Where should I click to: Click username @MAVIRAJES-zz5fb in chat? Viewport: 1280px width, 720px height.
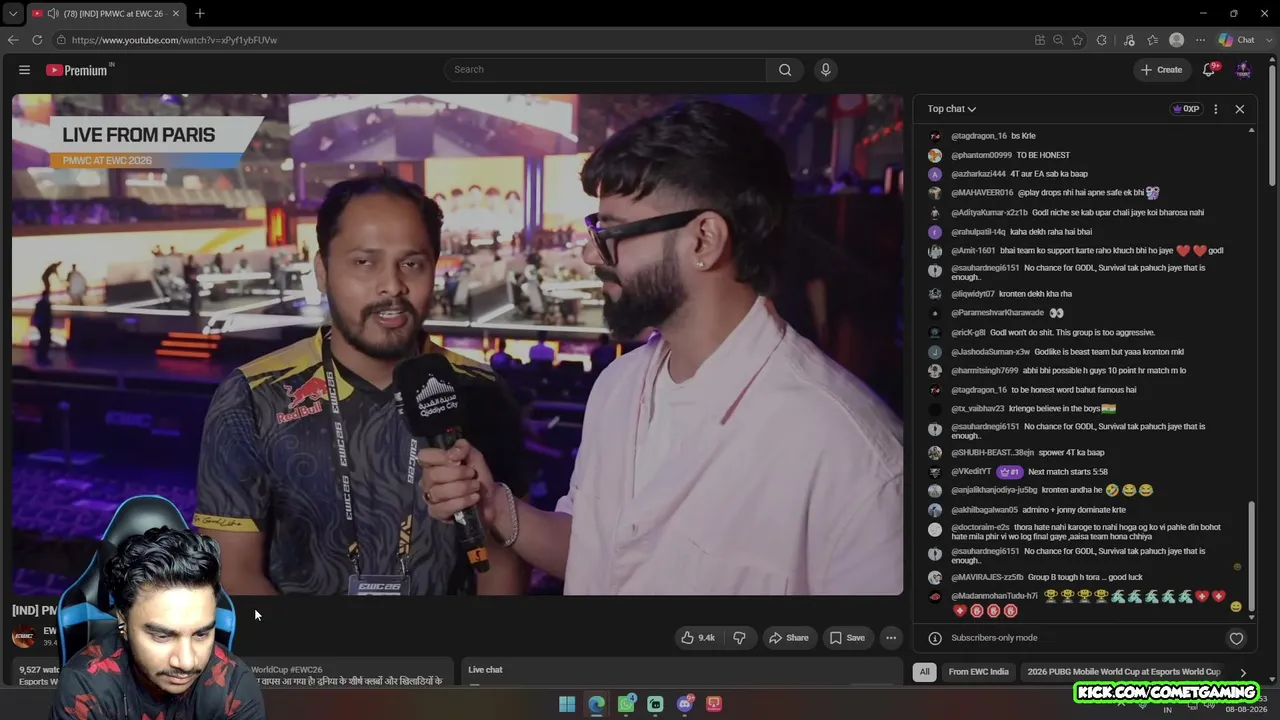(987, 577)
